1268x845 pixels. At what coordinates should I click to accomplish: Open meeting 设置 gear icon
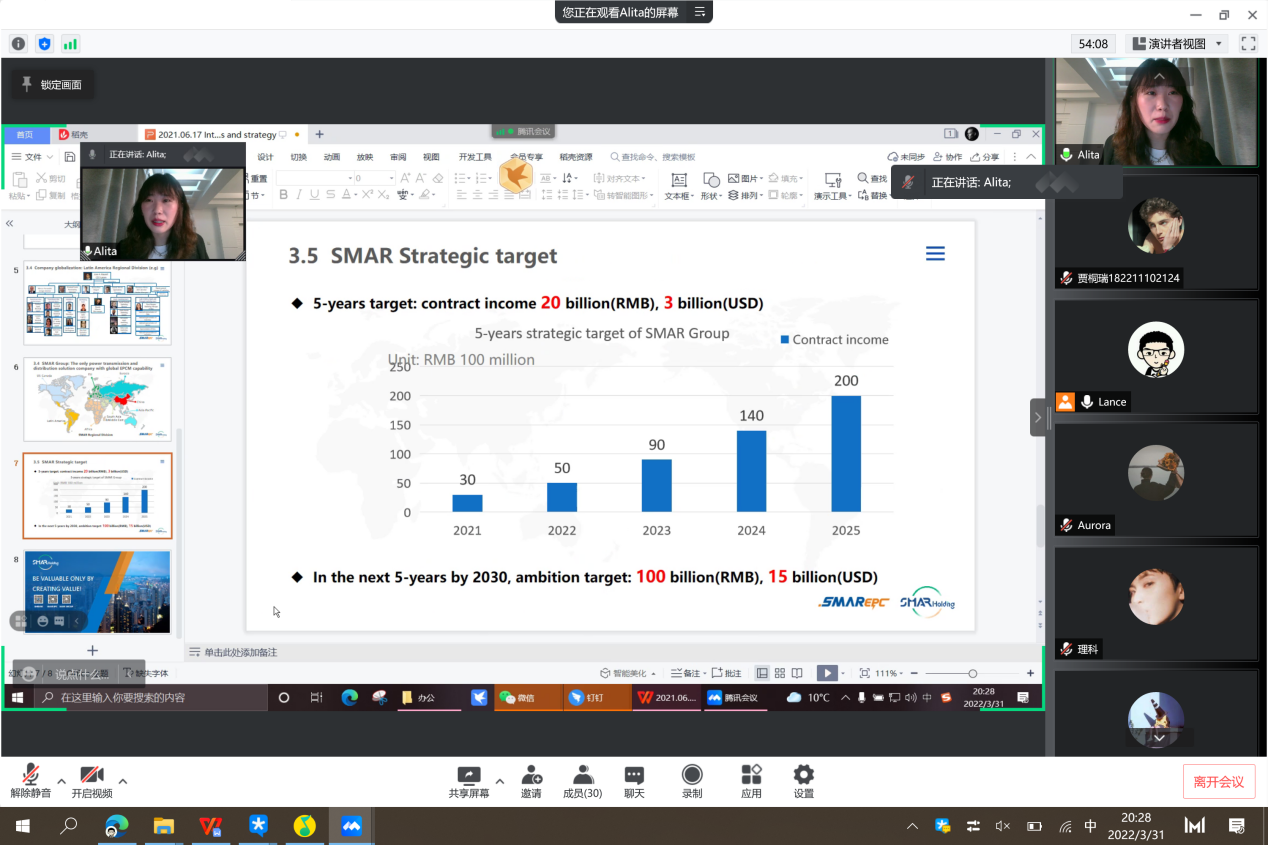[x=803, y=781]
